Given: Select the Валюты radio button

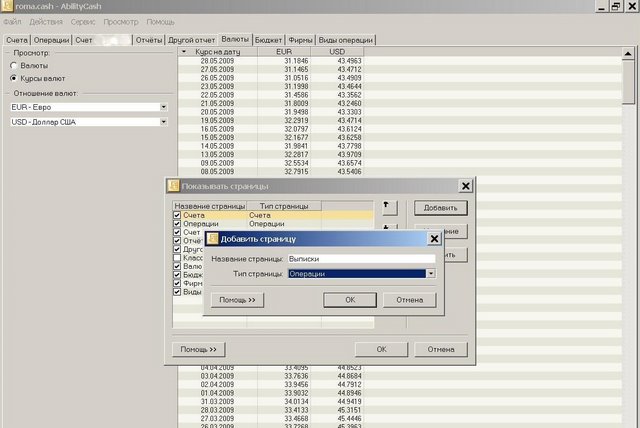Looking at the screenshot, I should (x=13, y=65).
